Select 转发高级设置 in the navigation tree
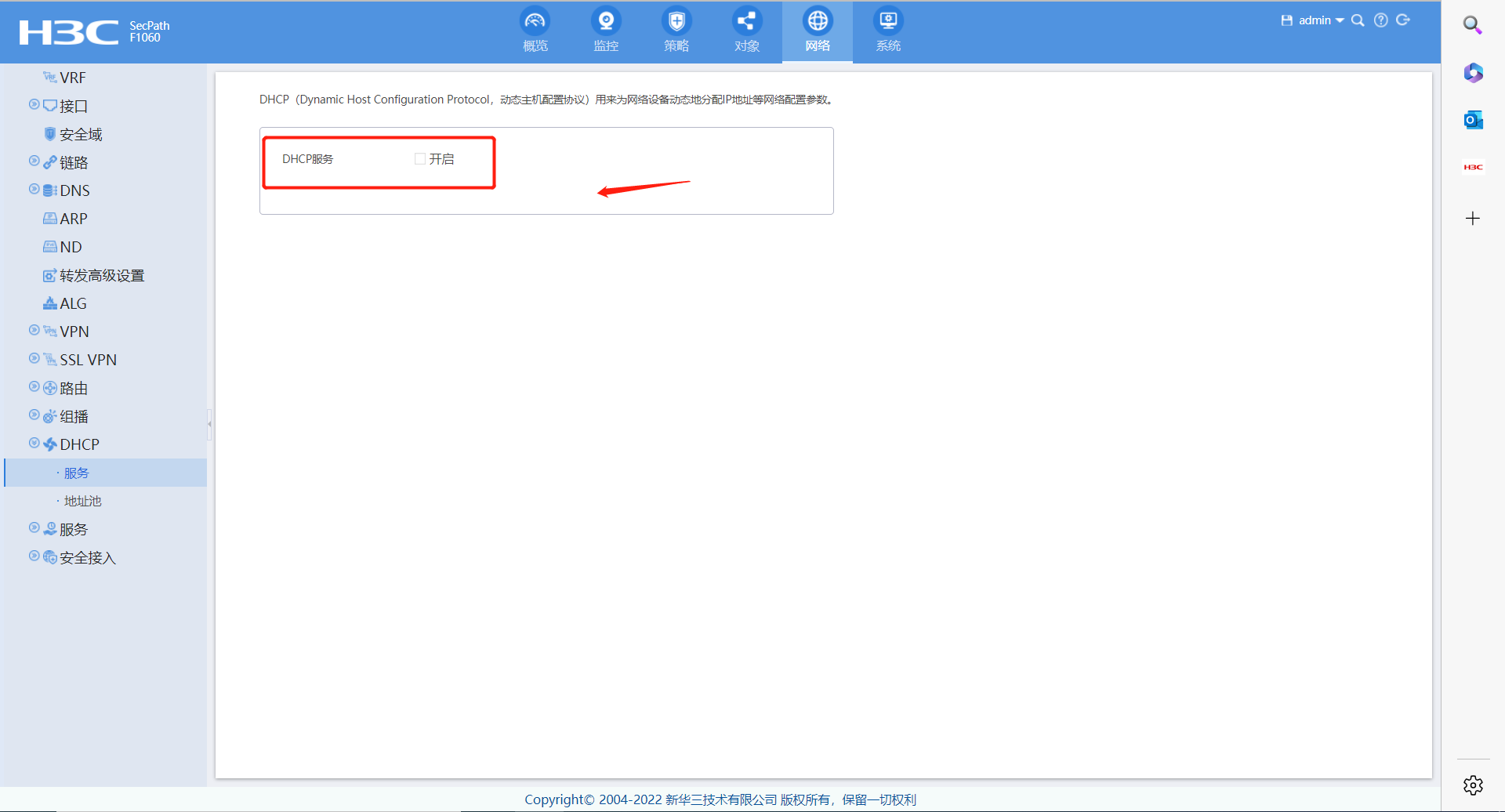The height and width of the screenshot is (812, 1505). coord(102,275)
